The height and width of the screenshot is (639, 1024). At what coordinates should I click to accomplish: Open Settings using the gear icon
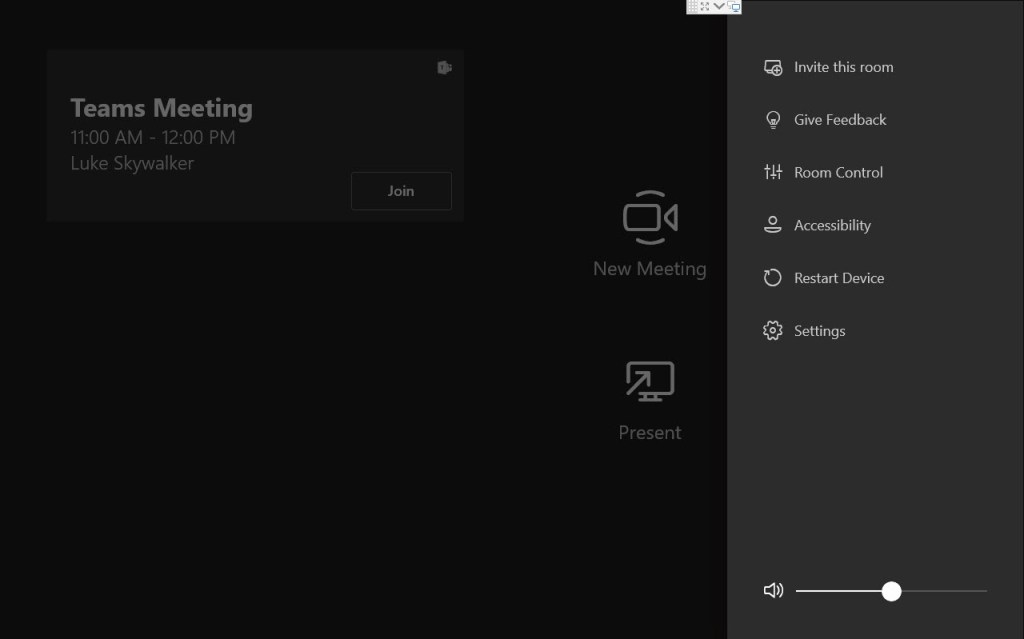click(772, 330)
